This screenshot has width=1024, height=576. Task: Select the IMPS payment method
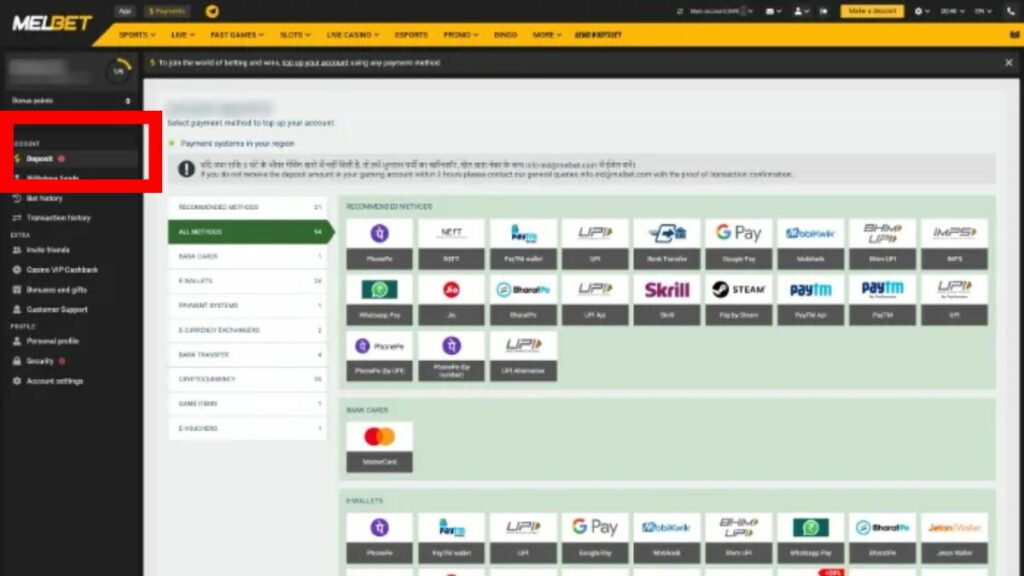954,244
